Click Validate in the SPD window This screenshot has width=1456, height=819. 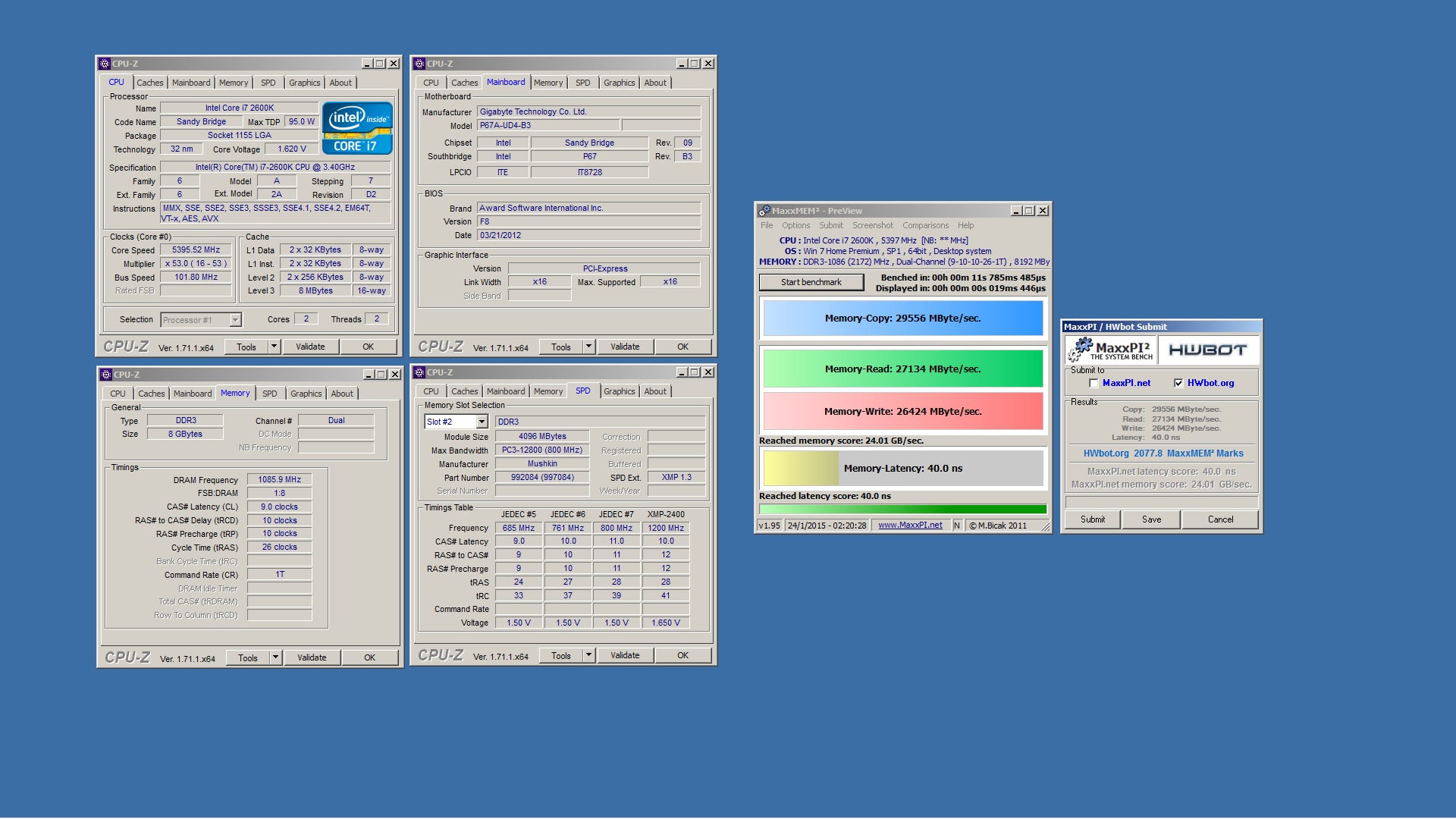(x=625, y=655)
